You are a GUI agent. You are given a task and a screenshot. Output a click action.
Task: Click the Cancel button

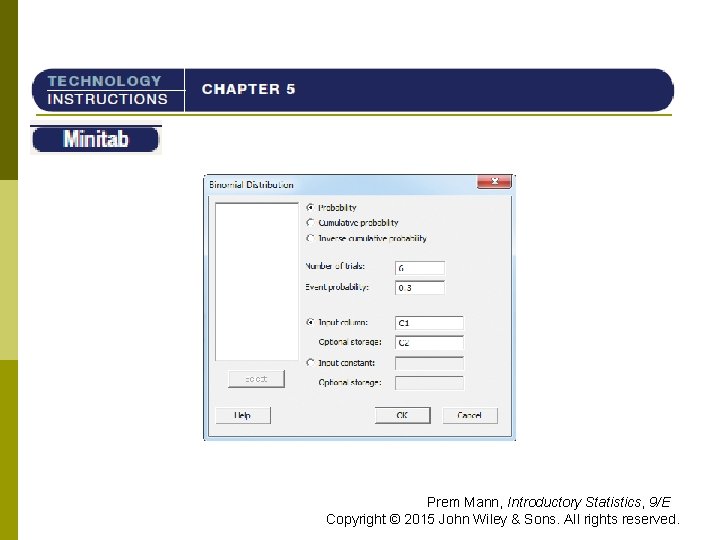[x=470, y=415]
